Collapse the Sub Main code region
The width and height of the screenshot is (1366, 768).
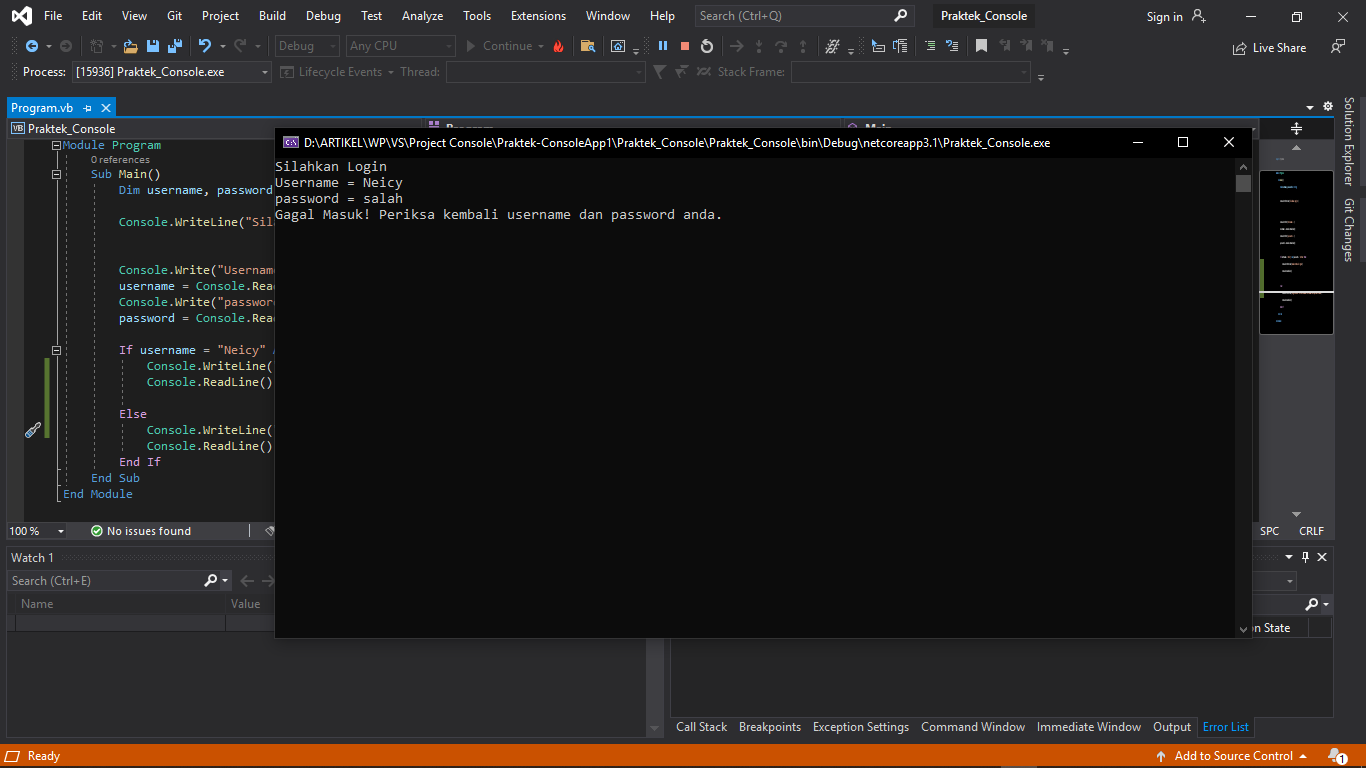click(56, 174)
